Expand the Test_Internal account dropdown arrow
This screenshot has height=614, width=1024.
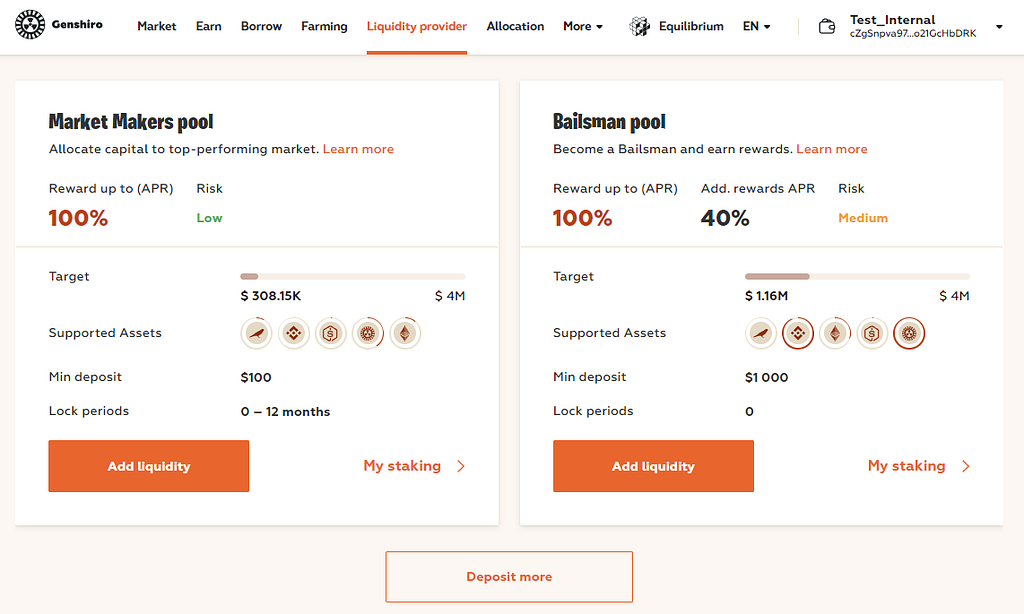[x=1000, y=27]
